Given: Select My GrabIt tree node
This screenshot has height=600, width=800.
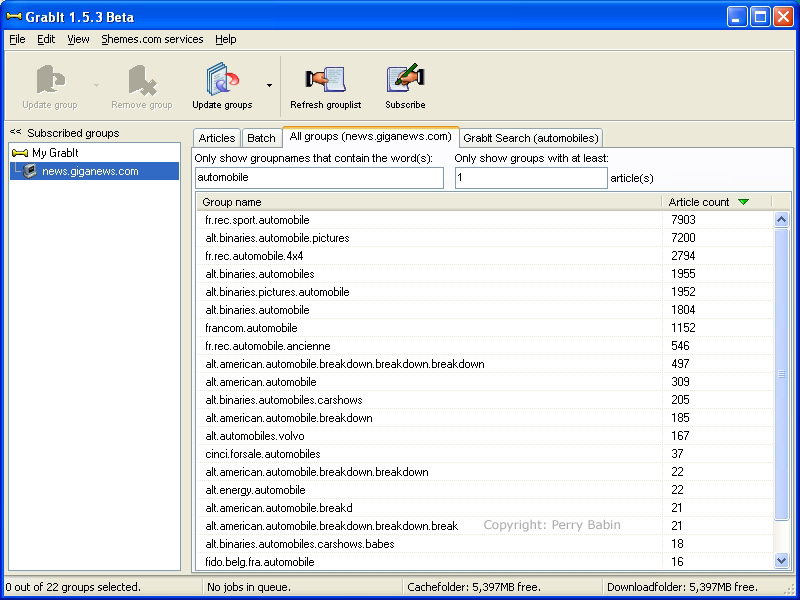Looking at the screenshot, I should coord(55,153).
